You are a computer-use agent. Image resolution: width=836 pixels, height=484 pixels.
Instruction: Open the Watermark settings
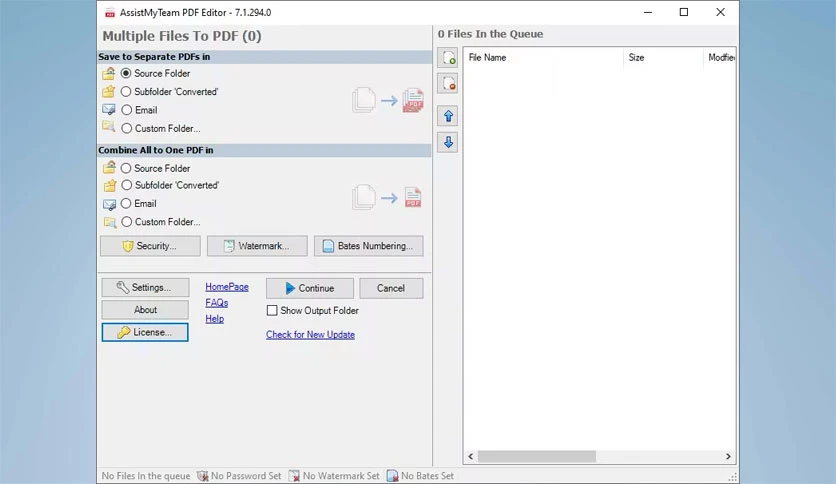[257, 246]
